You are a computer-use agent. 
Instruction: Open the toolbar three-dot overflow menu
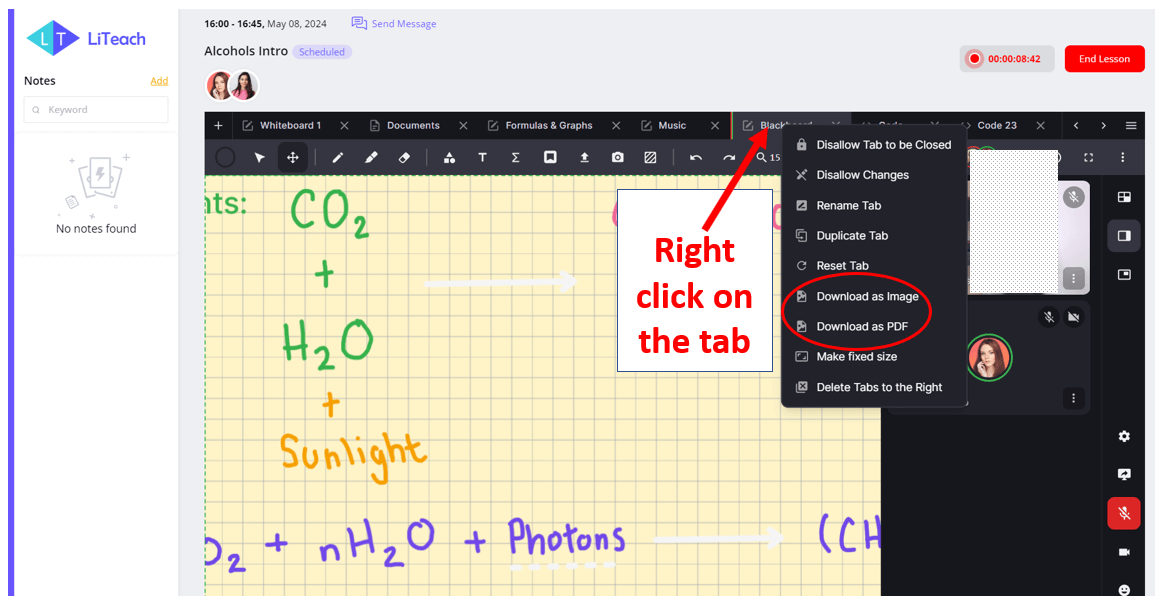[x=1122, y=157]
